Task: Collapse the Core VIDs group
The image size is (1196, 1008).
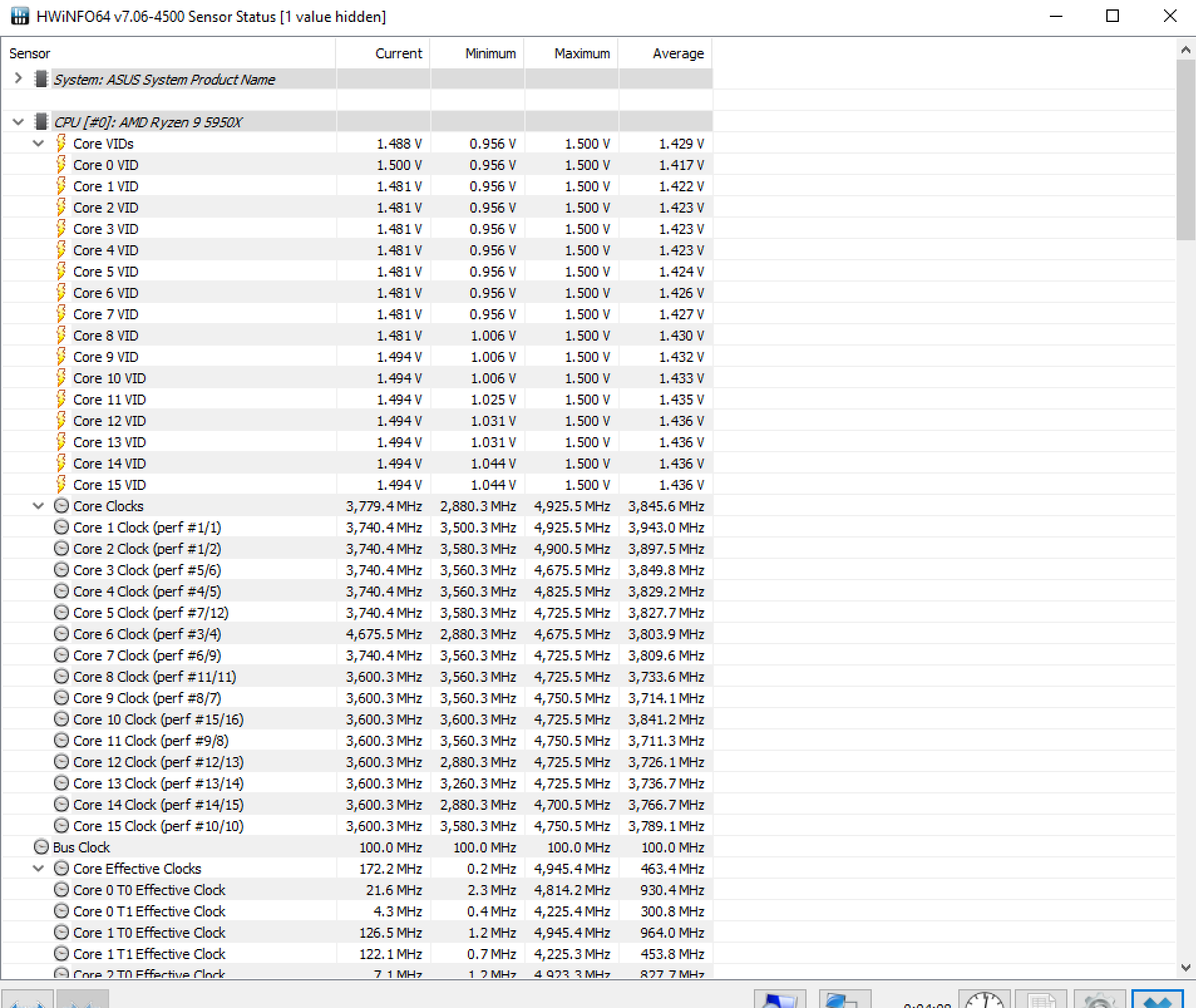Action: click(38, 143)
